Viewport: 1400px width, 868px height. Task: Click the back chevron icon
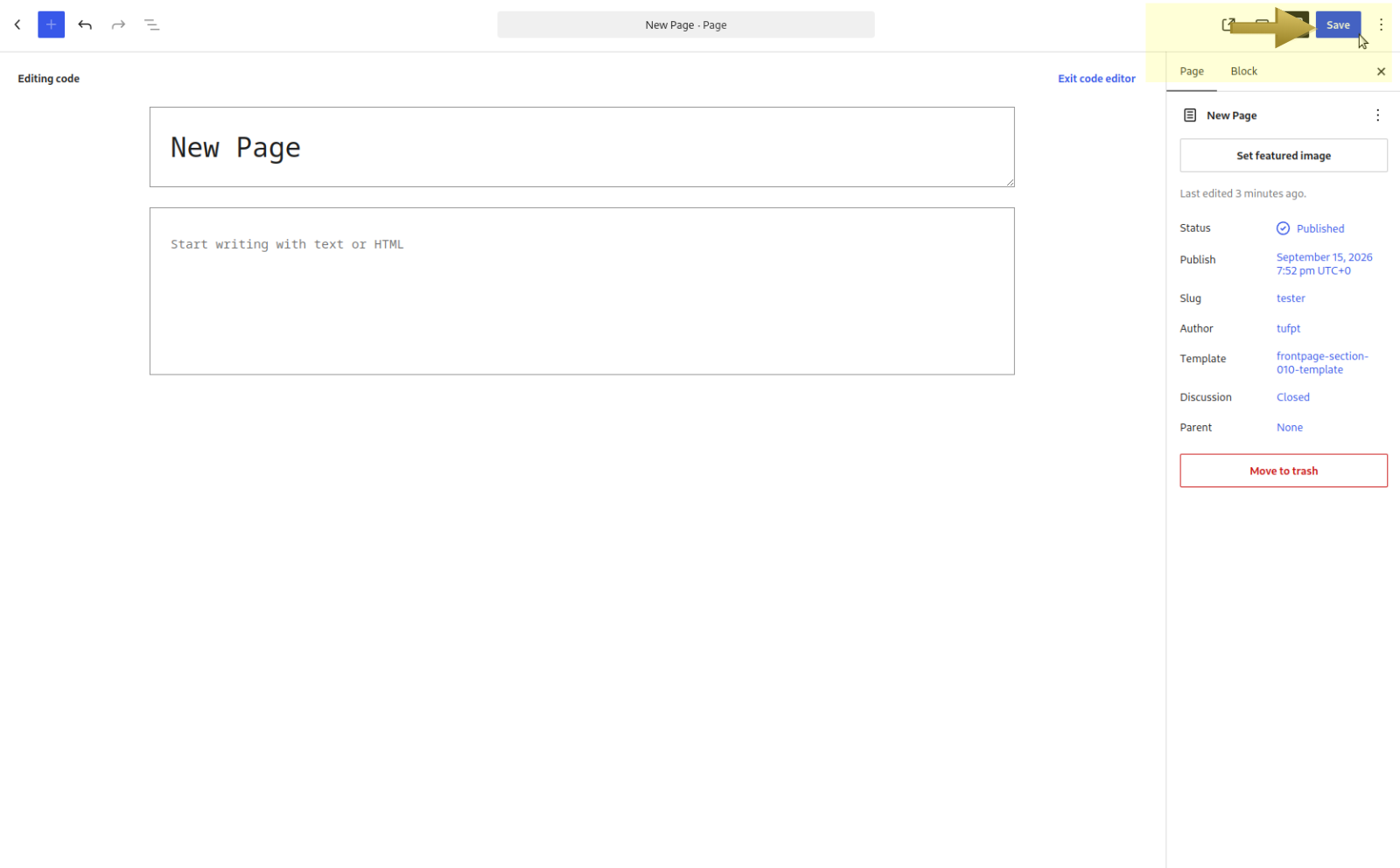(17, 24)
